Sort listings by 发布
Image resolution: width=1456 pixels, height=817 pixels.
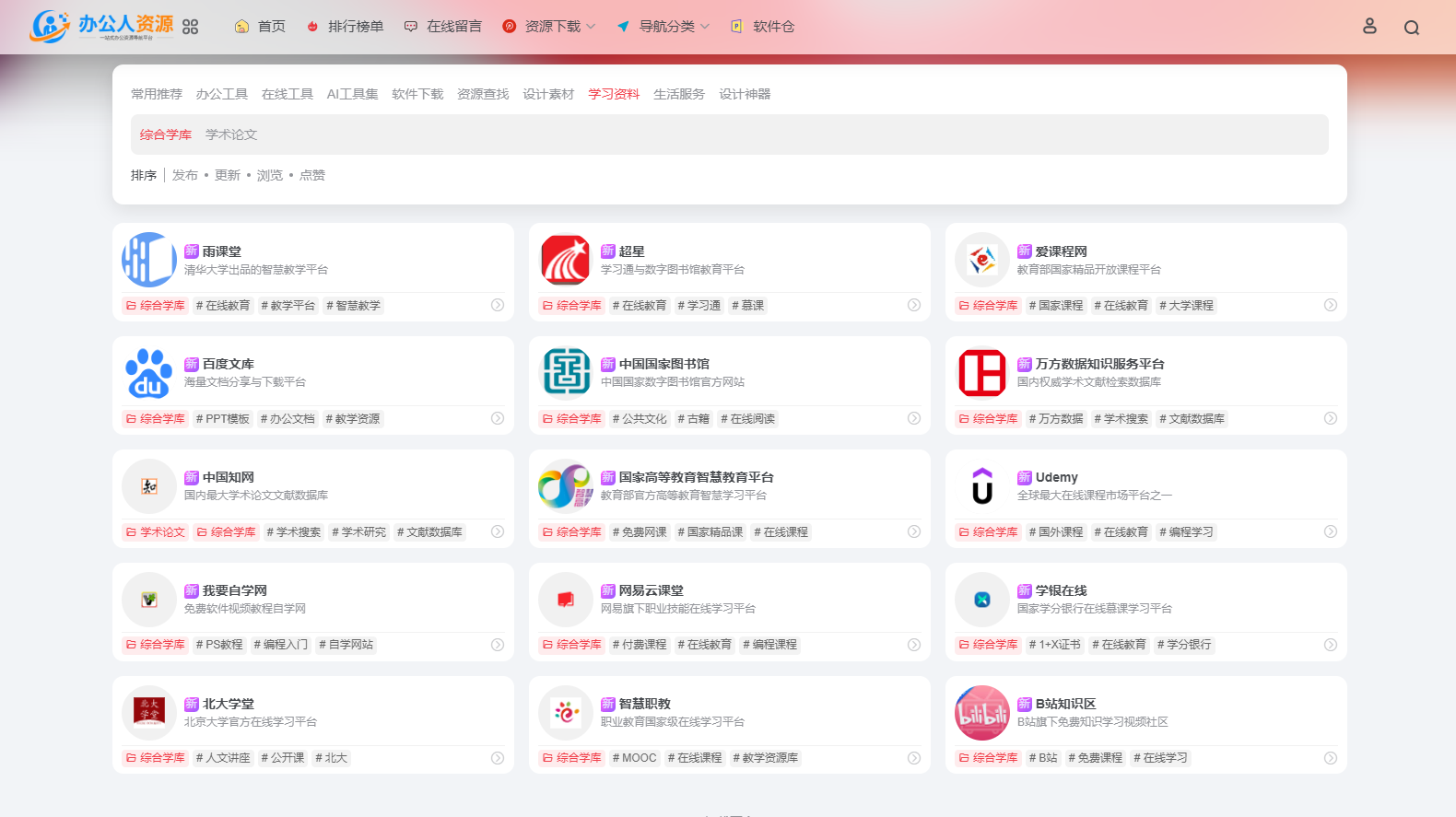(x=185, y=175)
